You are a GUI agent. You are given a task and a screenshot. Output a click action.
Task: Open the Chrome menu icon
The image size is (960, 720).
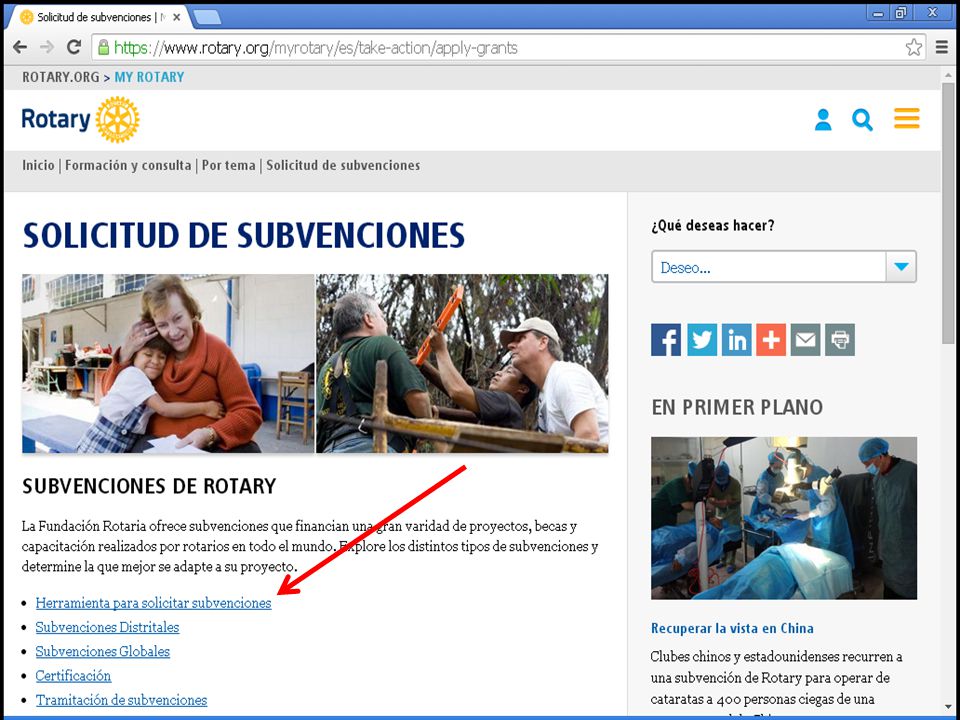click(942, 47)
